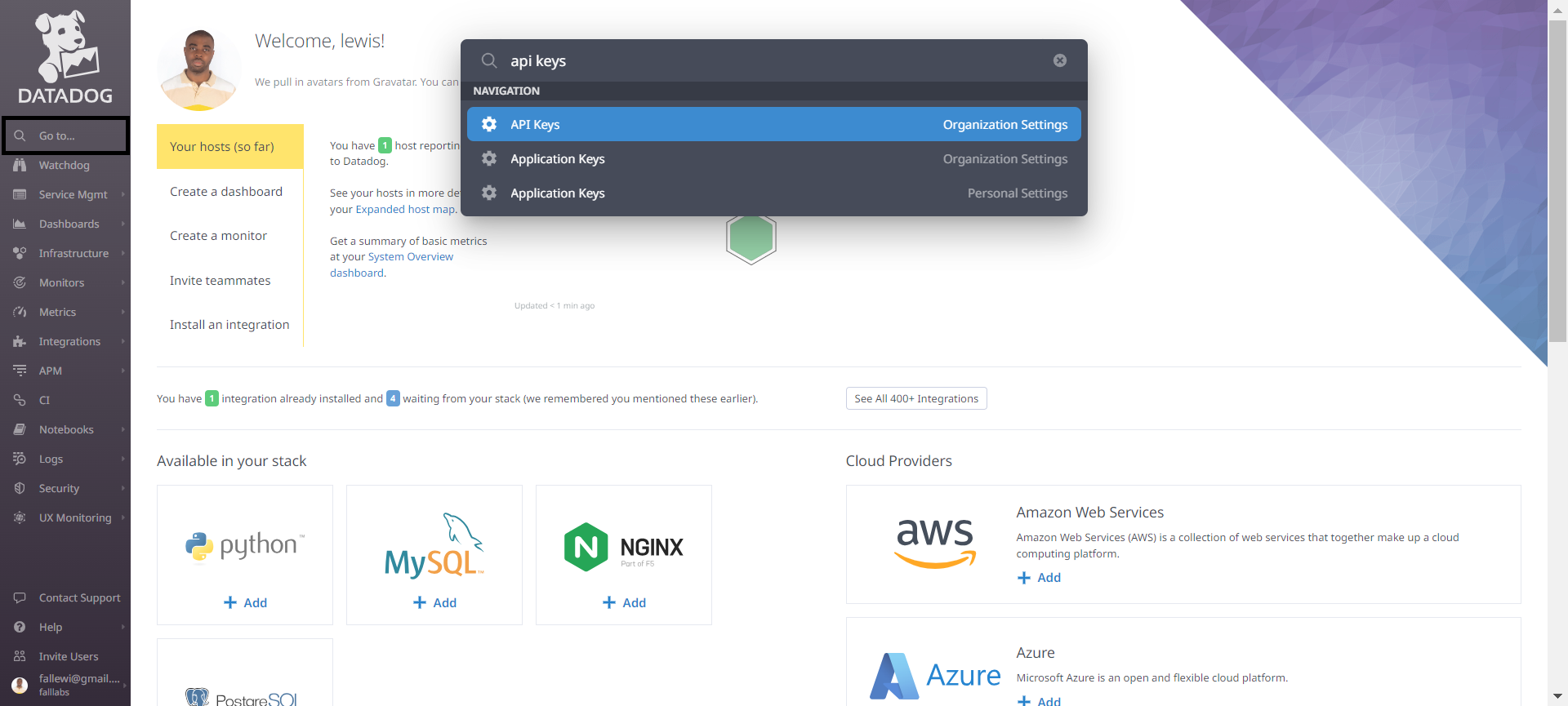The height and width of the screenshot is (706, 1568).
Task: Add the Python integration
Action: 245,602
